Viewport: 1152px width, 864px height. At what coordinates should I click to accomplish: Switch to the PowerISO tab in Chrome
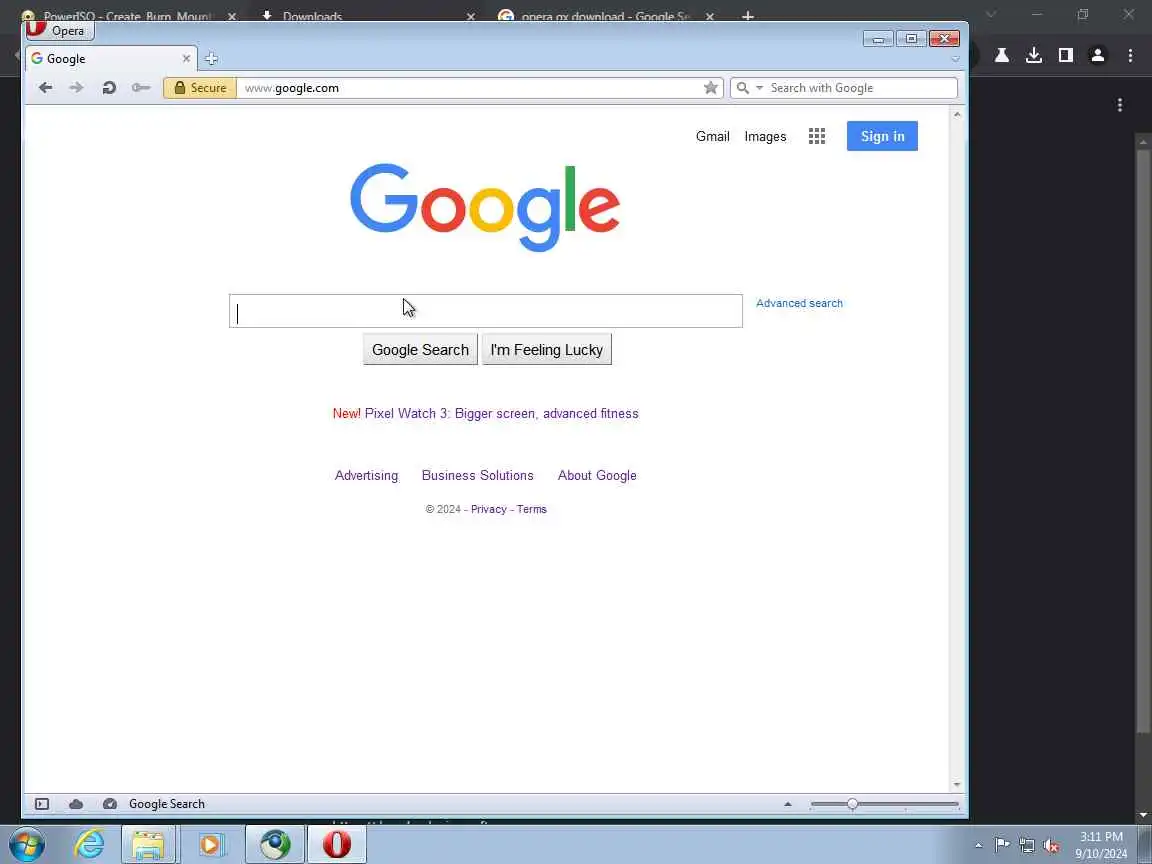[129, 16]
